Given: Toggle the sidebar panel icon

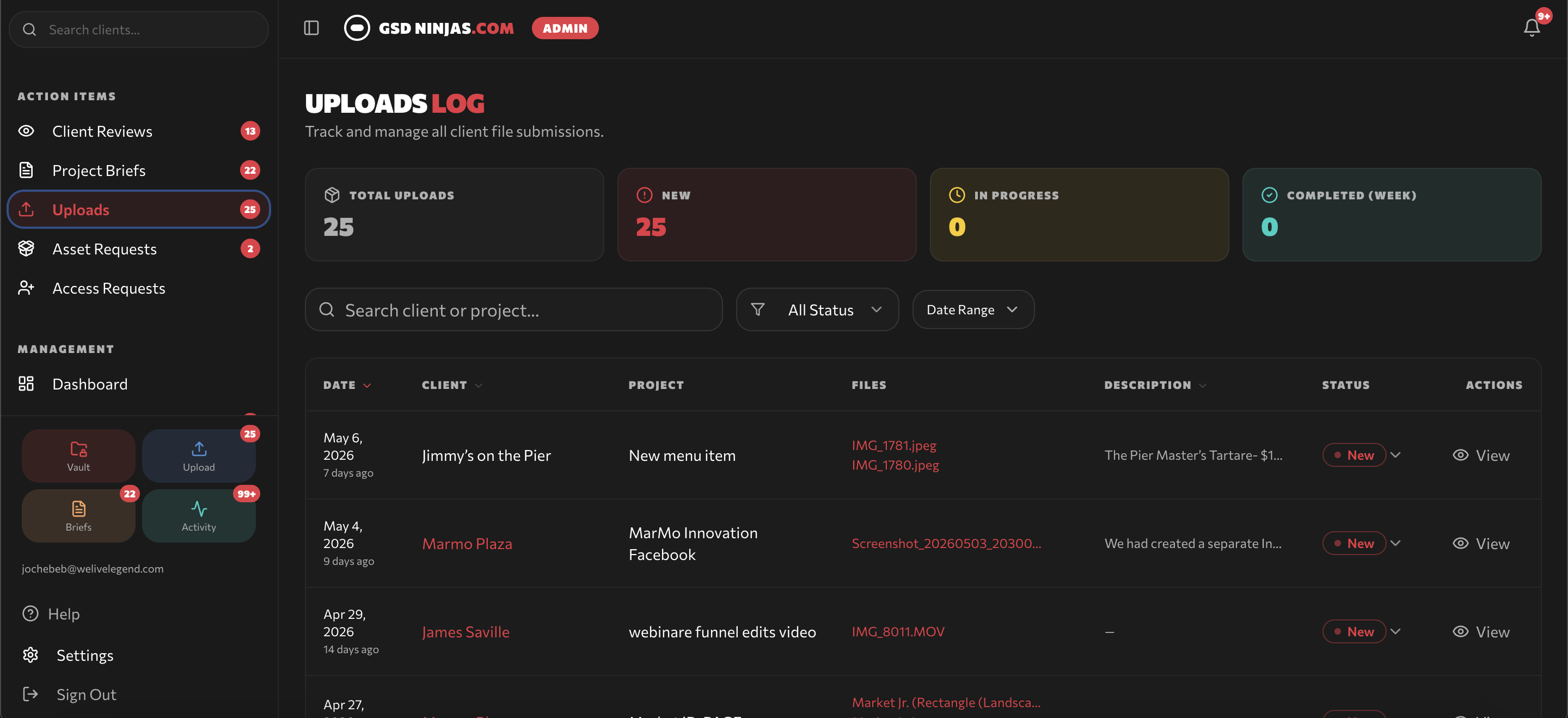Looking at the screenshot, I should pos(311,28).
